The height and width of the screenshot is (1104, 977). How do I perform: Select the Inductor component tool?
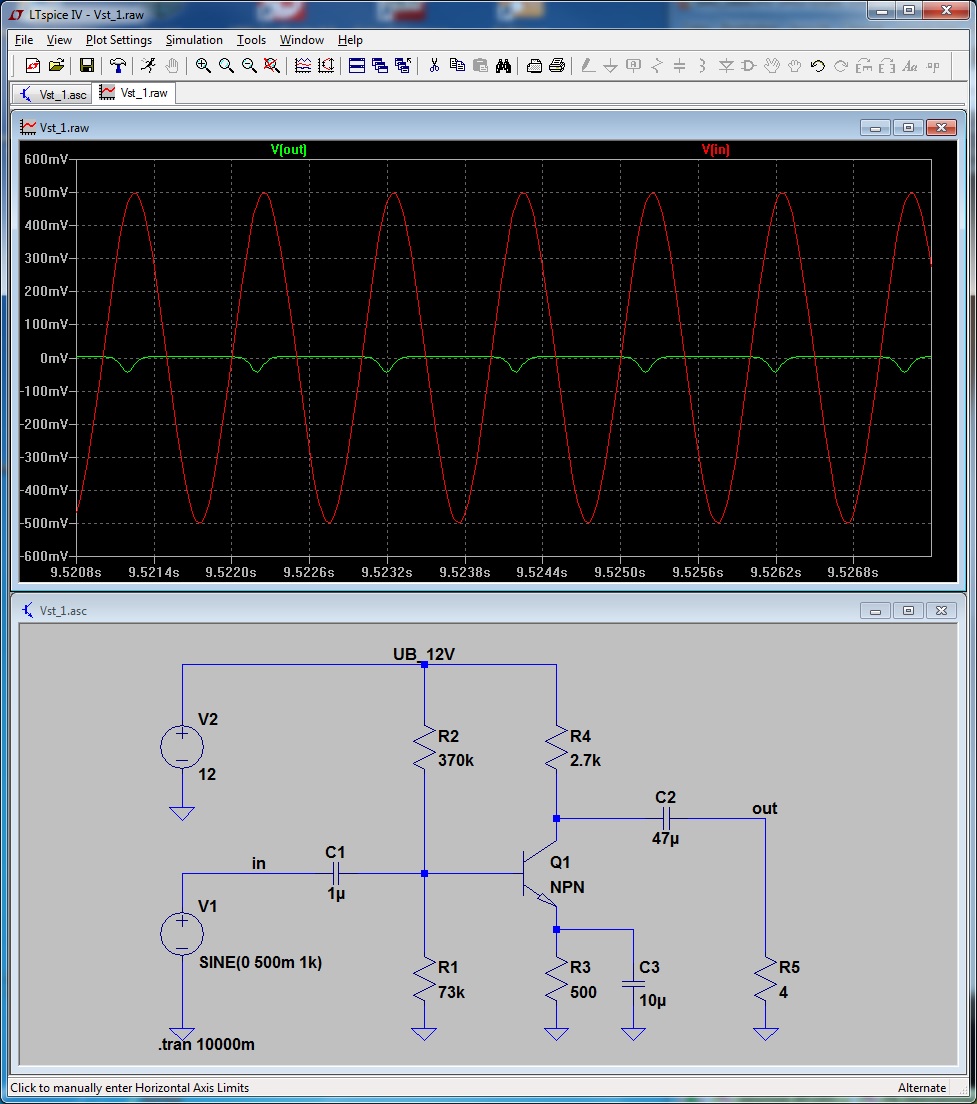(x=702, y=65)
